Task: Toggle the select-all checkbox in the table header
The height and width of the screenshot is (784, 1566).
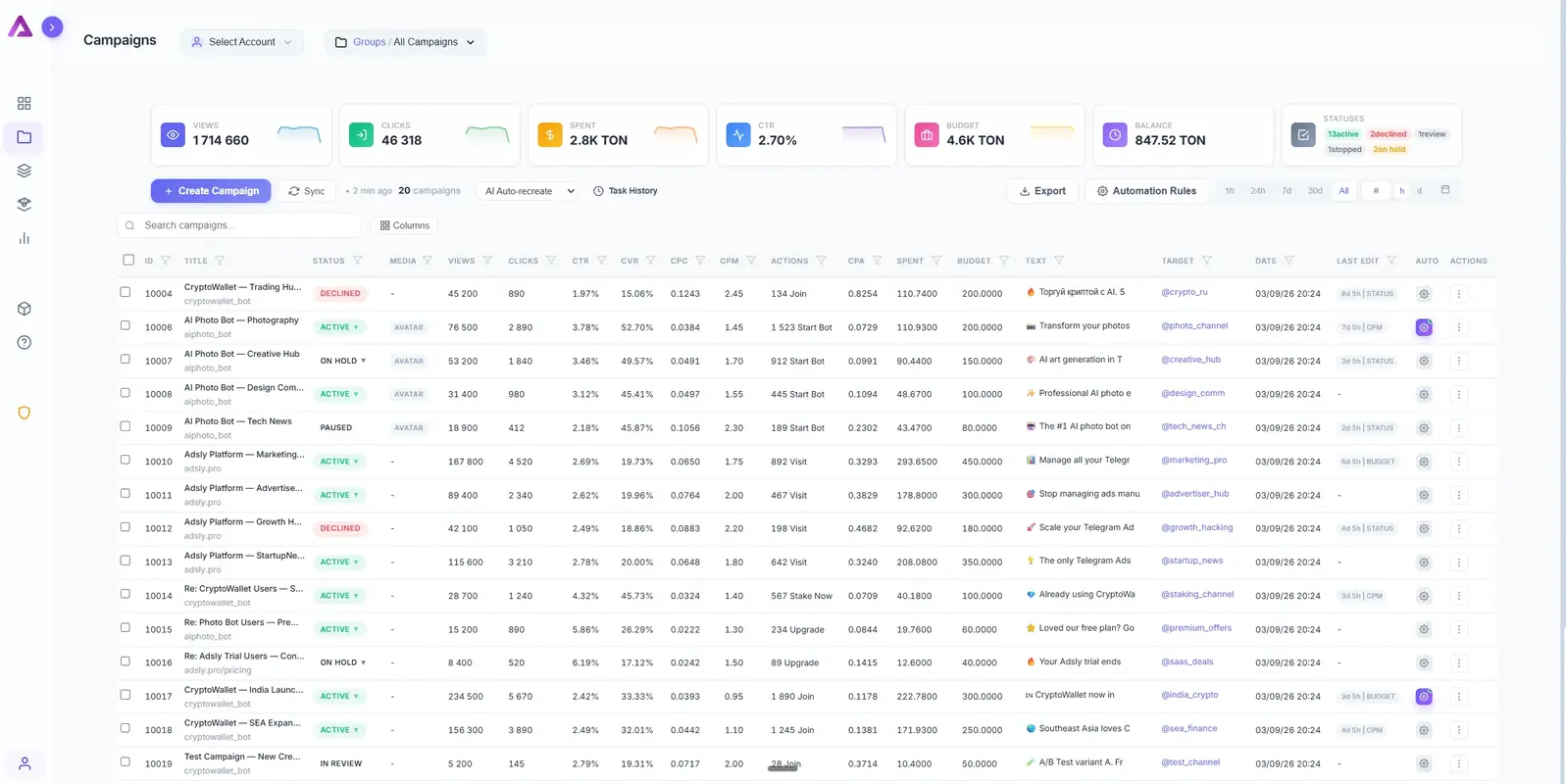Action: tap(128, 260)
